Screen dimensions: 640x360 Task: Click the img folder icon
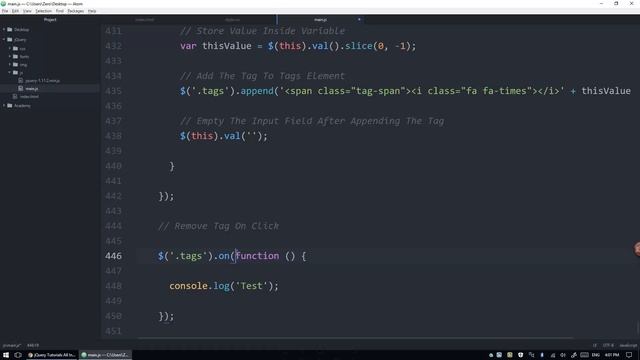16,64
